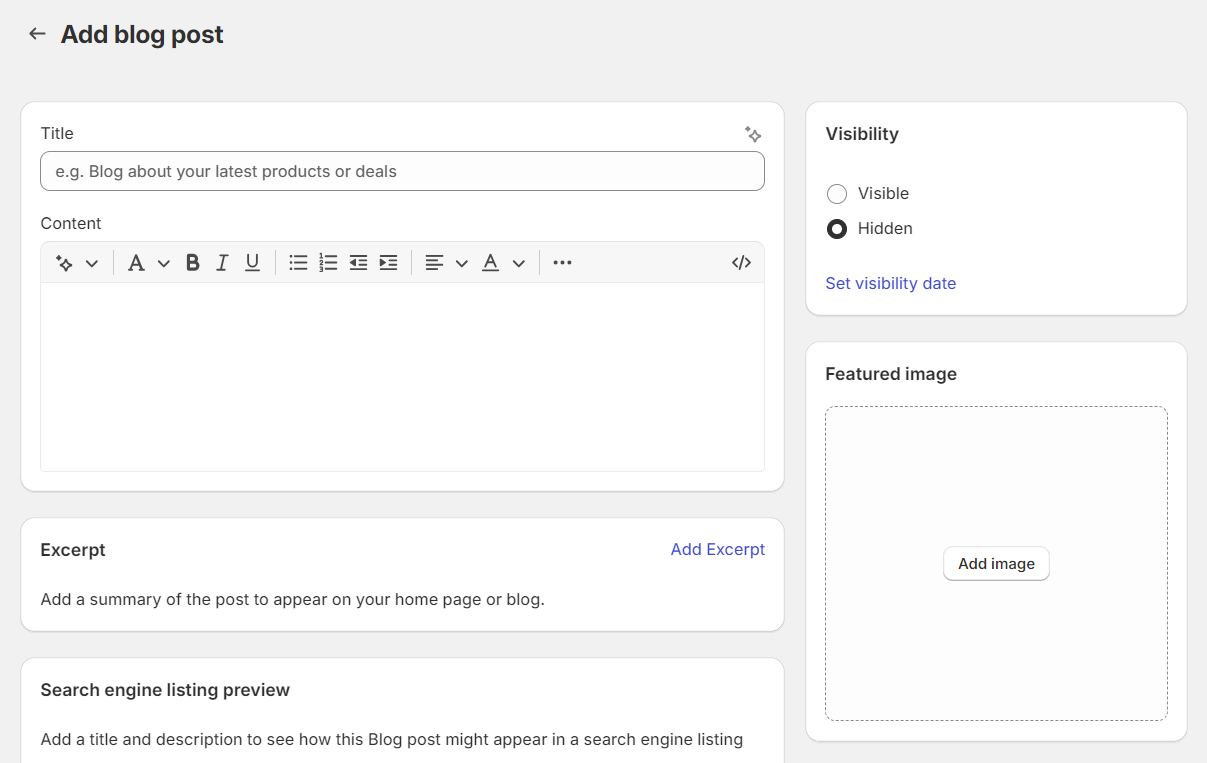Open the Set visibility date link
Image resolution: width=1207 pixels, height=763 pixels.
click(890, 283)
